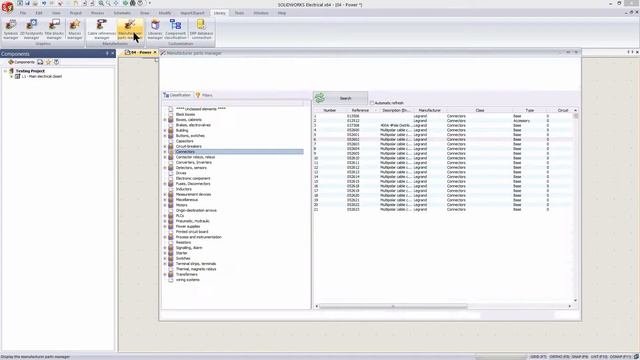The width and height of the screenshot is (640, 360).
Task: Sort by the Number column header
Action: point(329,111)
